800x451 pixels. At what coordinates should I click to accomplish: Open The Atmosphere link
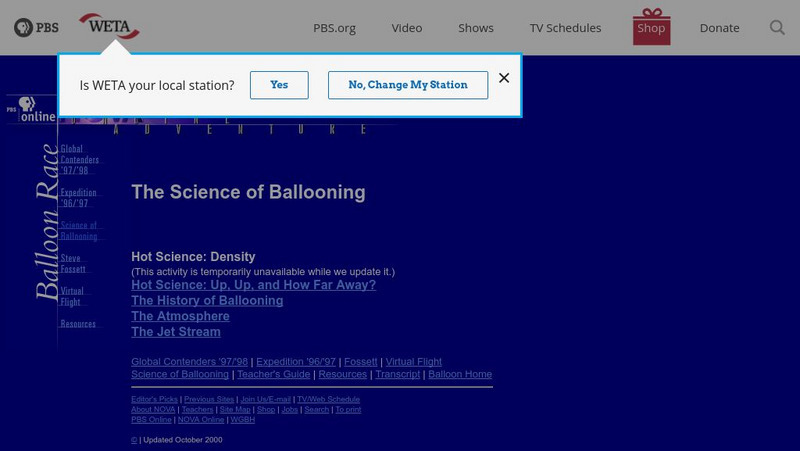coord(180,316)
